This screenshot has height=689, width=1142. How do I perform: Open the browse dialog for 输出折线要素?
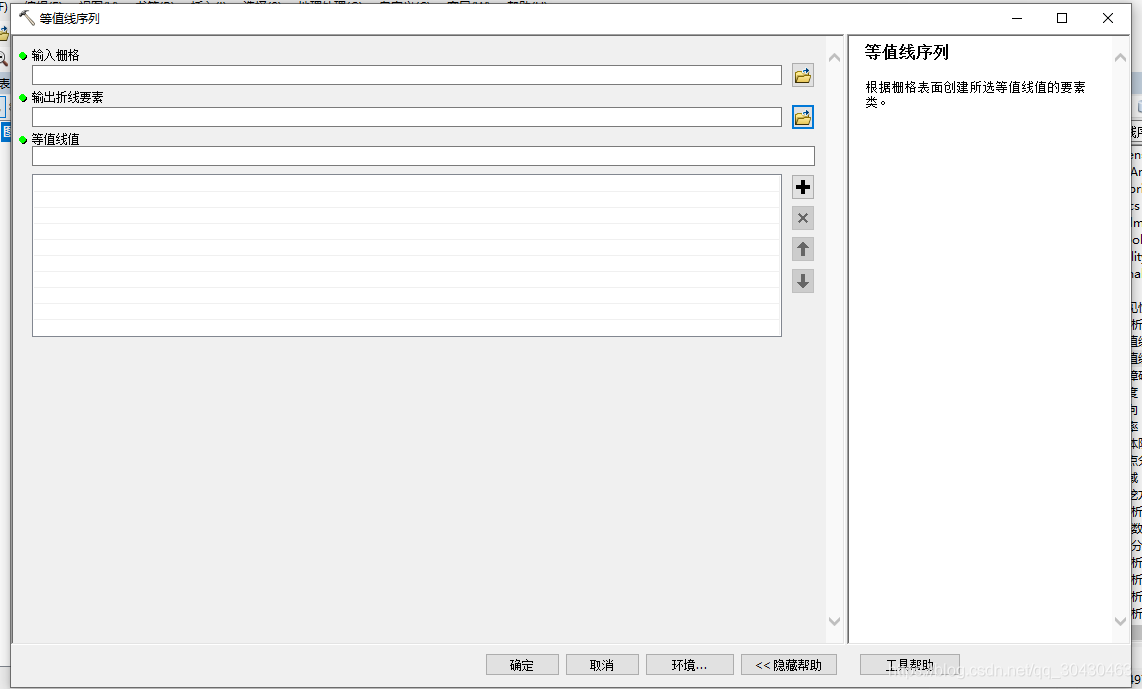(802, 117)
